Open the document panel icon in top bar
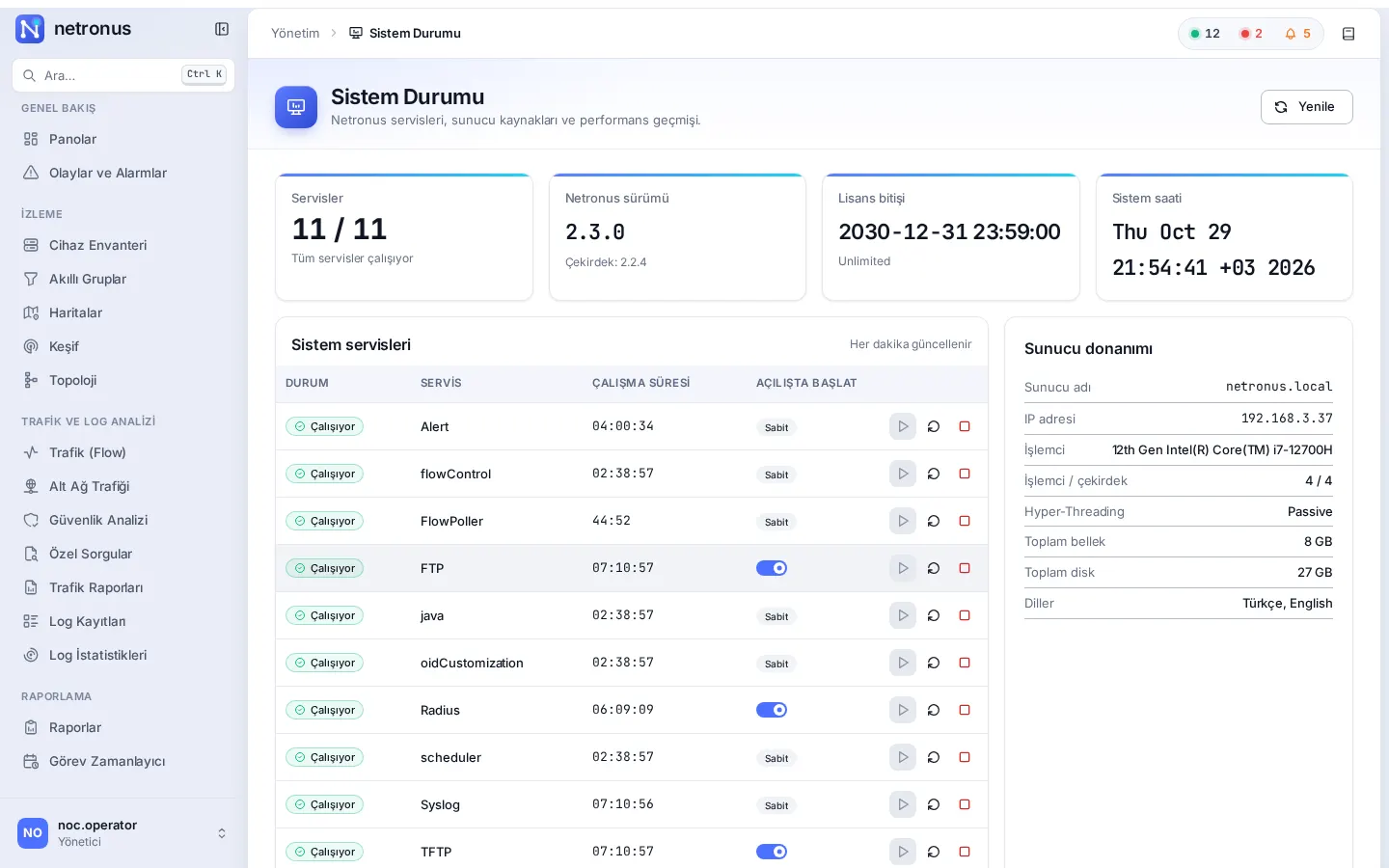The width and height of the screenshot is (1389, 868). [x=1348, y=34]
